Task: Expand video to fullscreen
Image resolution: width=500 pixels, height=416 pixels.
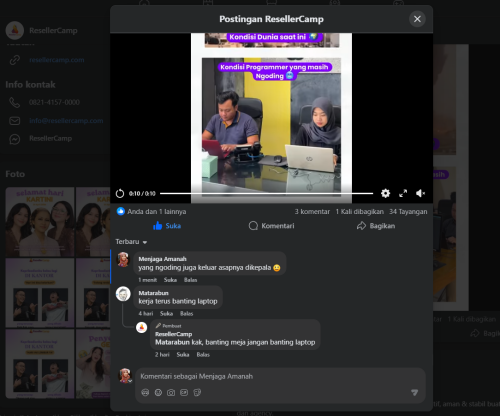Action: click(x=403, y=193)
